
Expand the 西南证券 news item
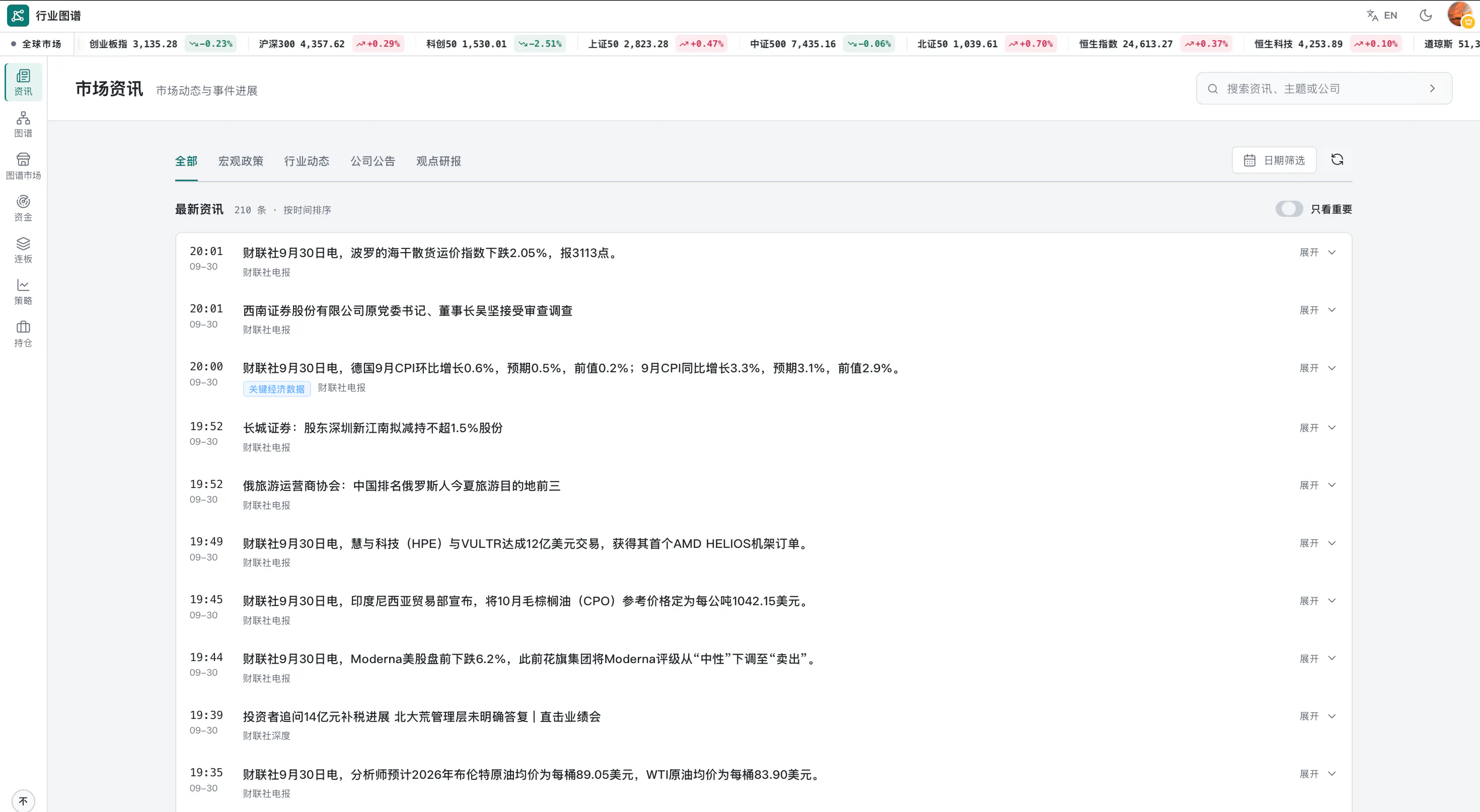1317,310
